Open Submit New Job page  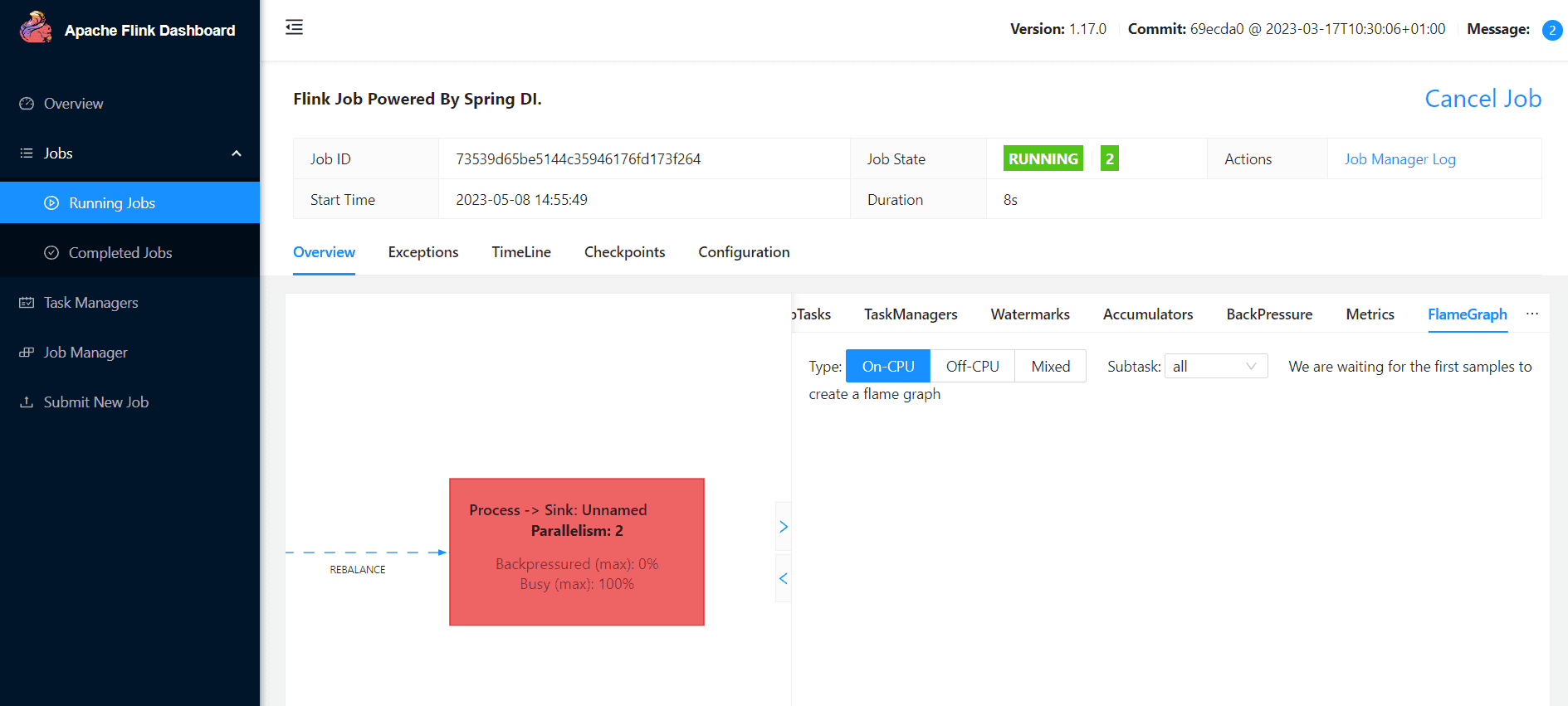tap(129, 402)
